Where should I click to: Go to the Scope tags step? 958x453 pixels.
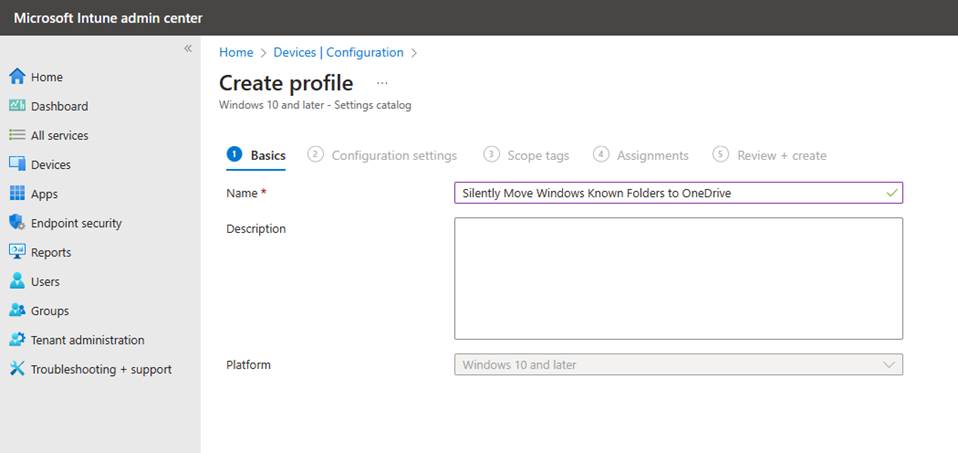pyautogui.click(x=537, y=155)
